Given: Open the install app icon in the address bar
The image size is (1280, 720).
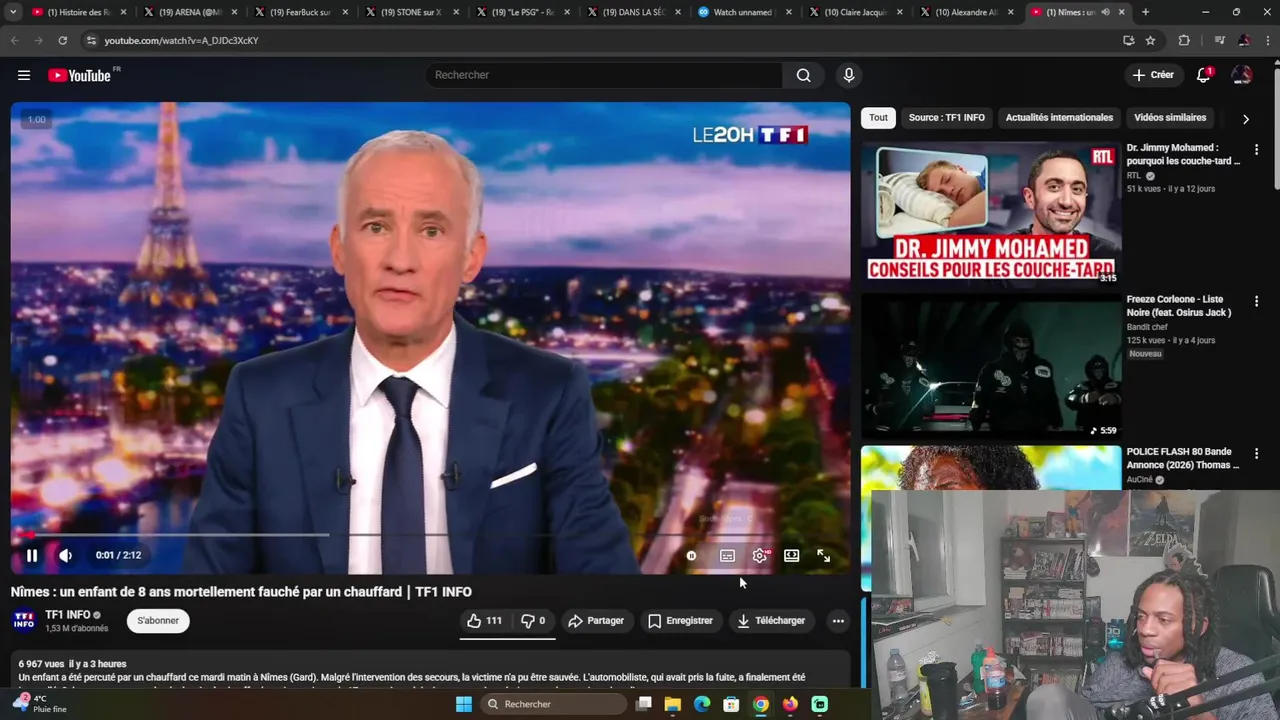Looking at the screenshot, I should 1128,40.
